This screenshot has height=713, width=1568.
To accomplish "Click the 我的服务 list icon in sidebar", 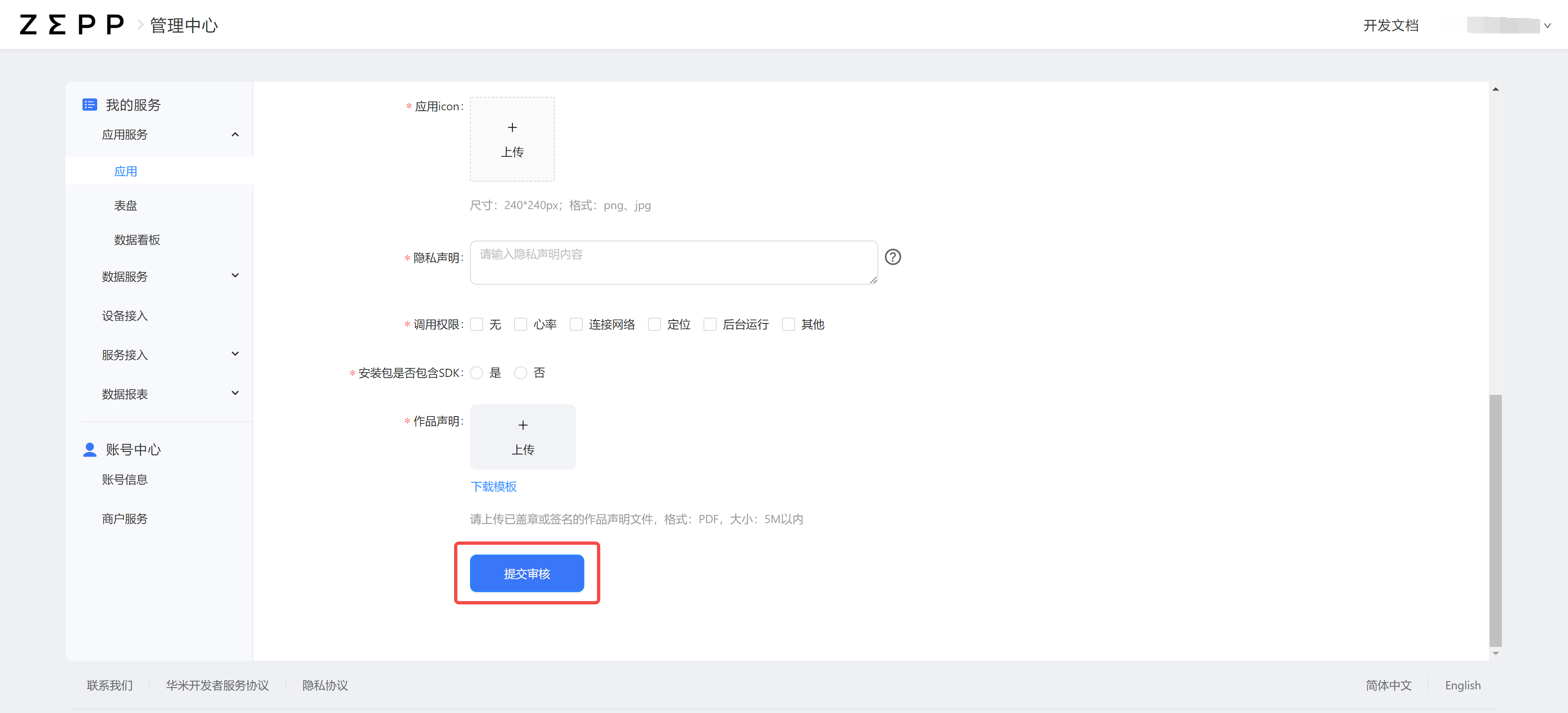I will tap(89, 104).
